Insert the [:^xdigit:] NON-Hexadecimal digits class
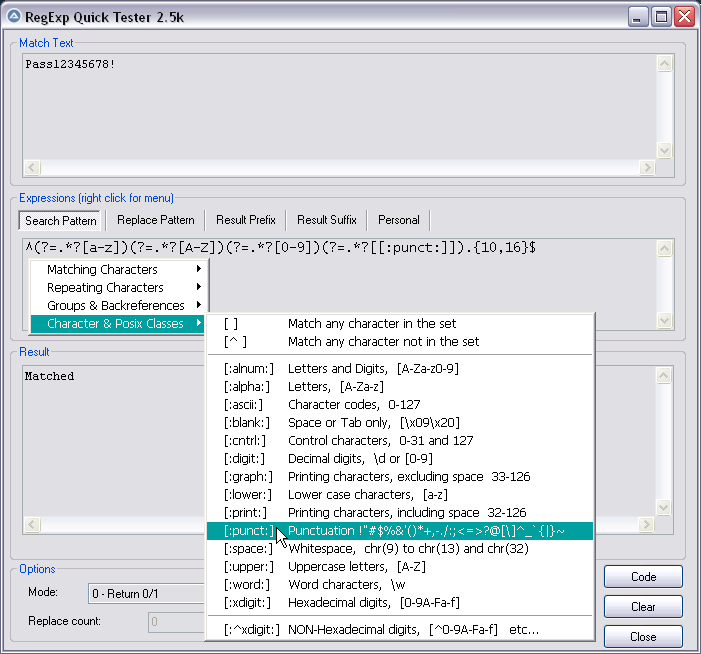The width and height of the screenshot is (701, 654). 400,630
